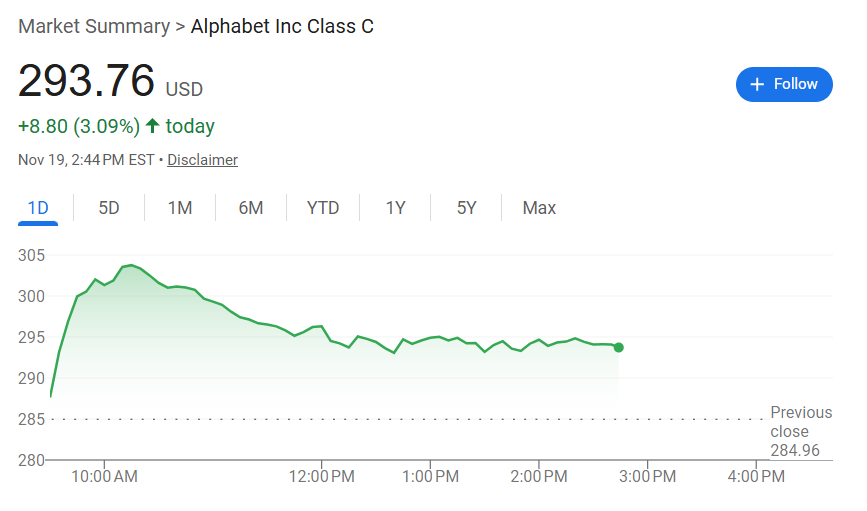Click the +8.80 (3.09%) change text
The height and width of the screenshot is (511, 867).
(78, 127)
